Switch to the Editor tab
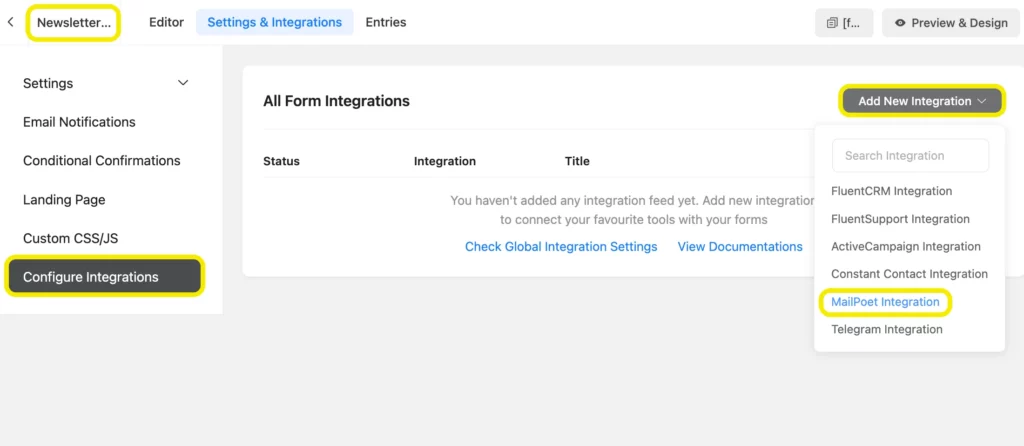The width and height of the screenshot is (1024, 446). (x=167, y=22)
